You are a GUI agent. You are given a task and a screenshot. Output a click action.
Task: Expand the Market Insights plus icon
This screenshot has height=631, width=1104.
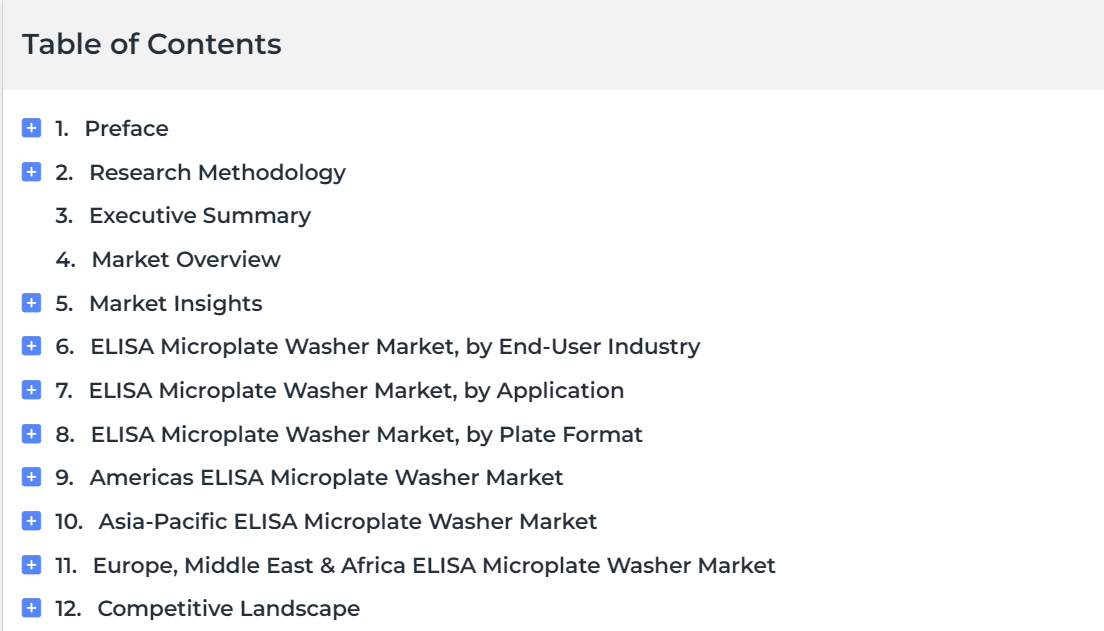(31, 303)
